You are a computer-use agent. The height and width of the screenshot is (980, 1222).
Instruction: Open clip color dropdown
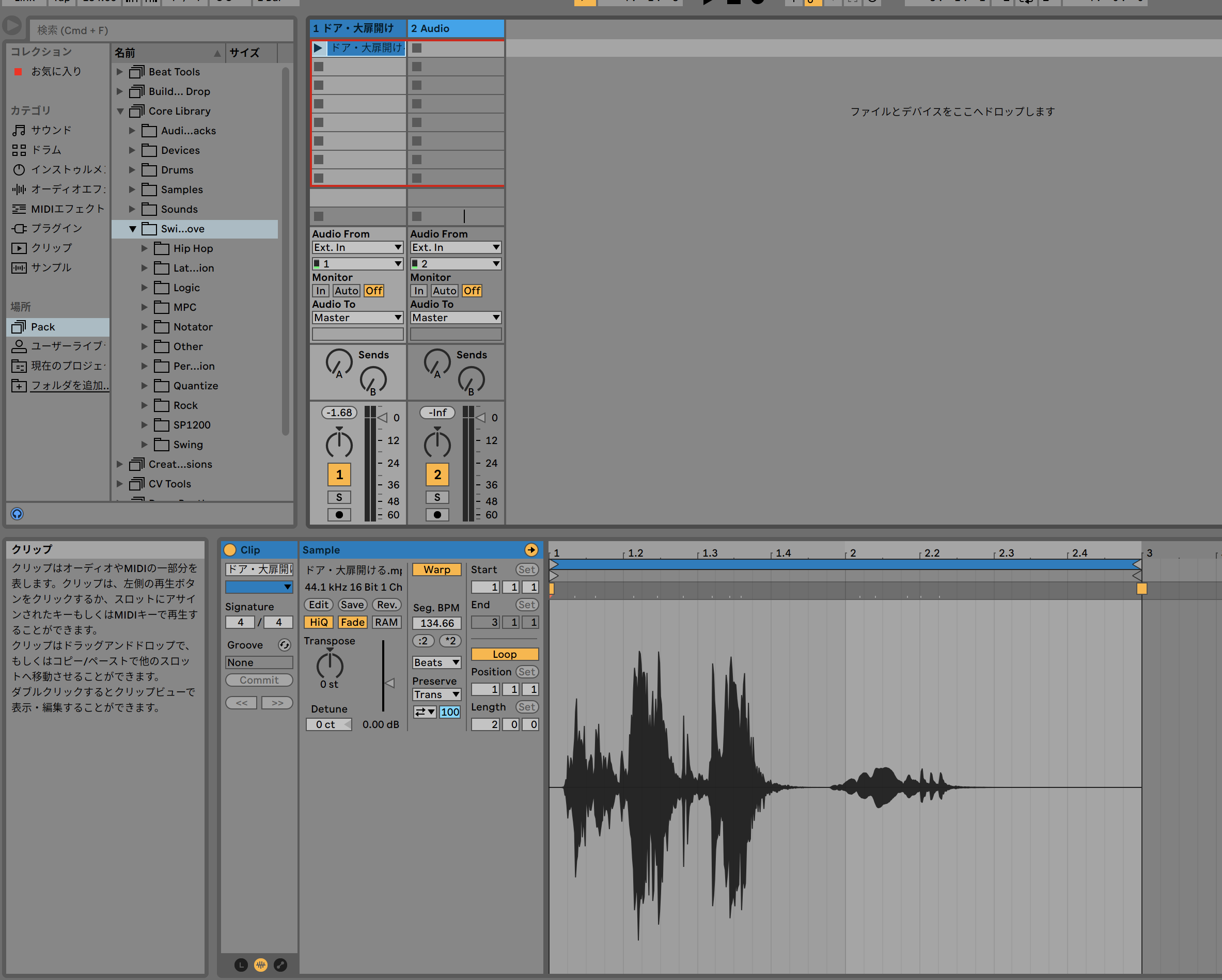coord(259,587)
